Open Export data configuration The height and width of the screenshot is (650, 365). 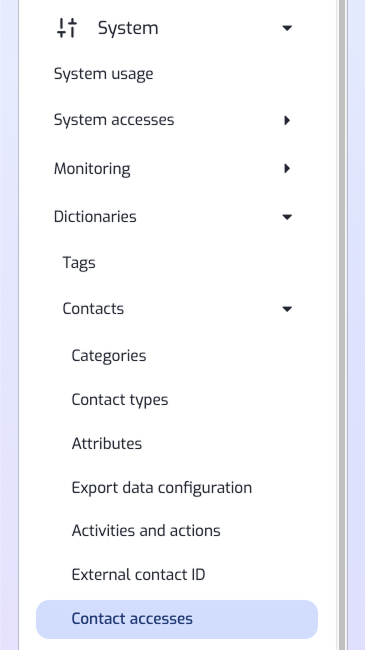pos(162,488)
